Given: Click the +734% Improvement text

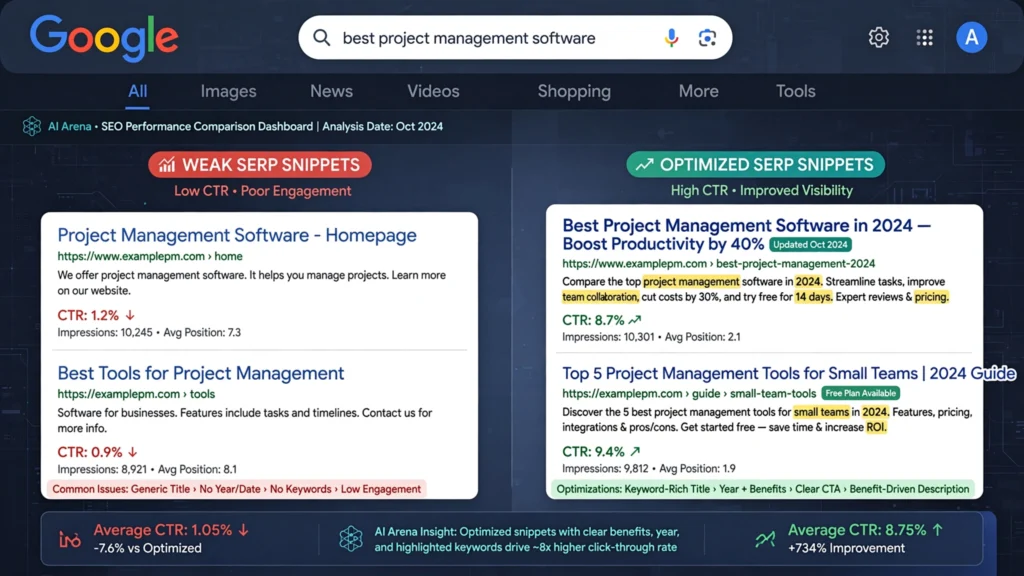Looking at the screenshot, I should [846, 549].
